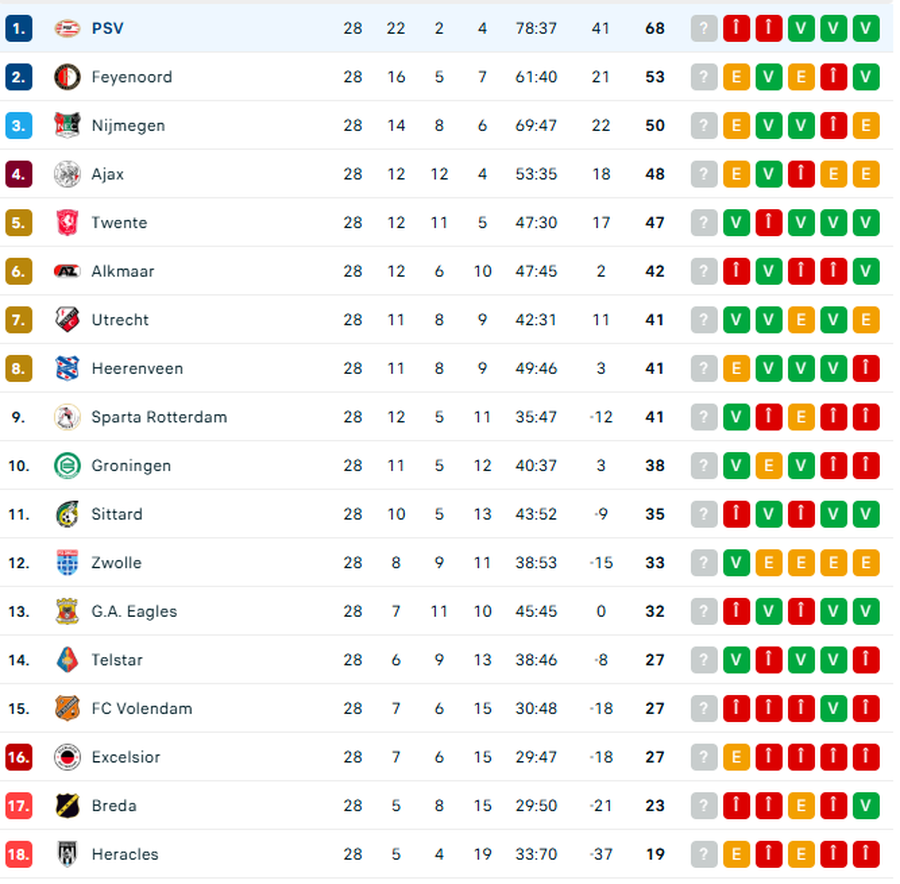The height and width of the screenshot is (884, 900).
Task: Click the Sparta Rotterdam team name
Action: click(x=159, y=417)
